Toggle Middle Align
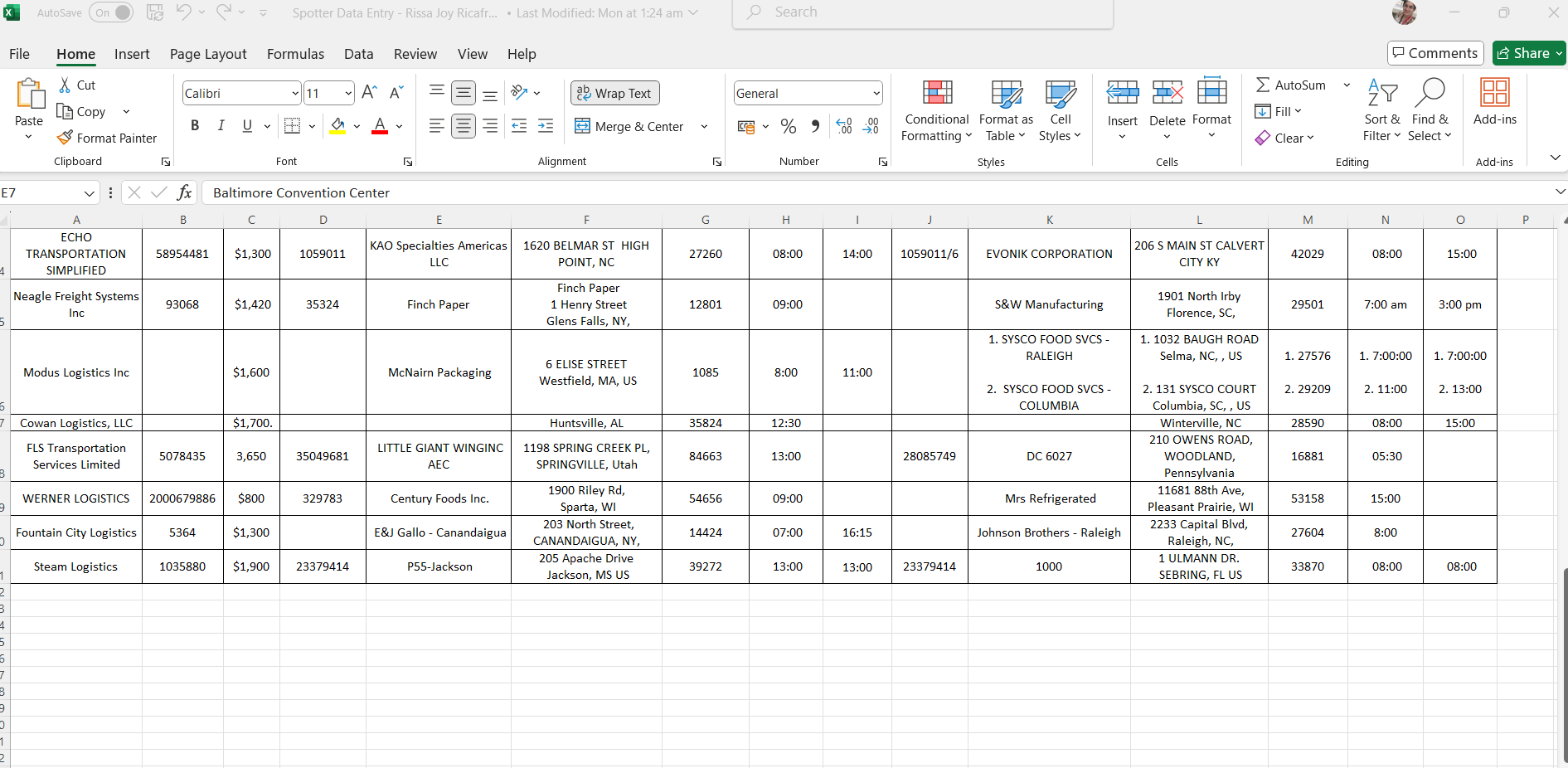 tap(464, 92)
